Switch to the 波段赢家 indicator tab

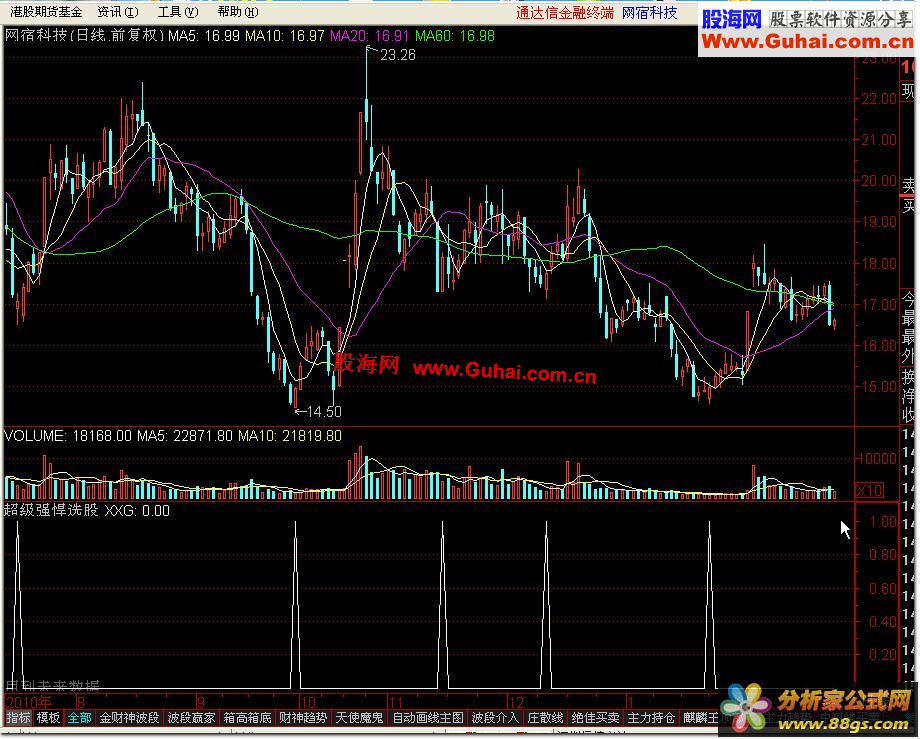pyautogui.click(x=191, y=718)
